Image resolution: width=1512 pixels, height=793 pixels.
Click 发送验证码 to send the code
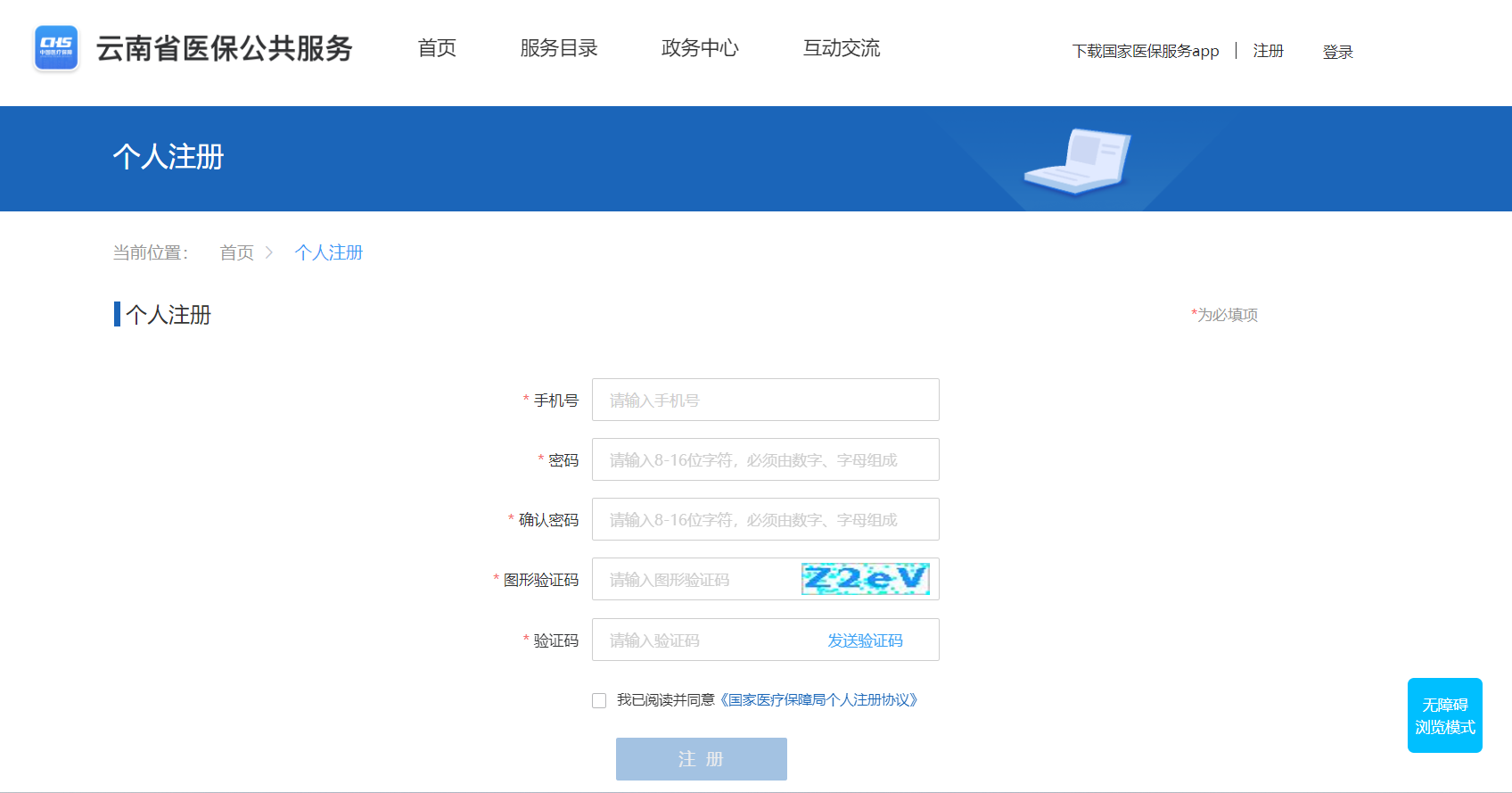coord(865,640)
